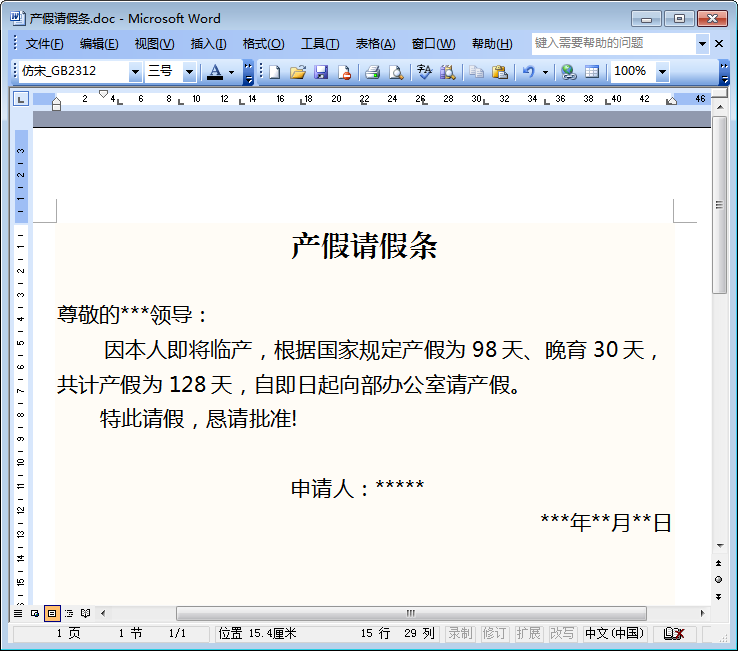Click horizontal scrollbar left arrow
This screenshot has width=738, height=651.
click(x=103, y=613)
